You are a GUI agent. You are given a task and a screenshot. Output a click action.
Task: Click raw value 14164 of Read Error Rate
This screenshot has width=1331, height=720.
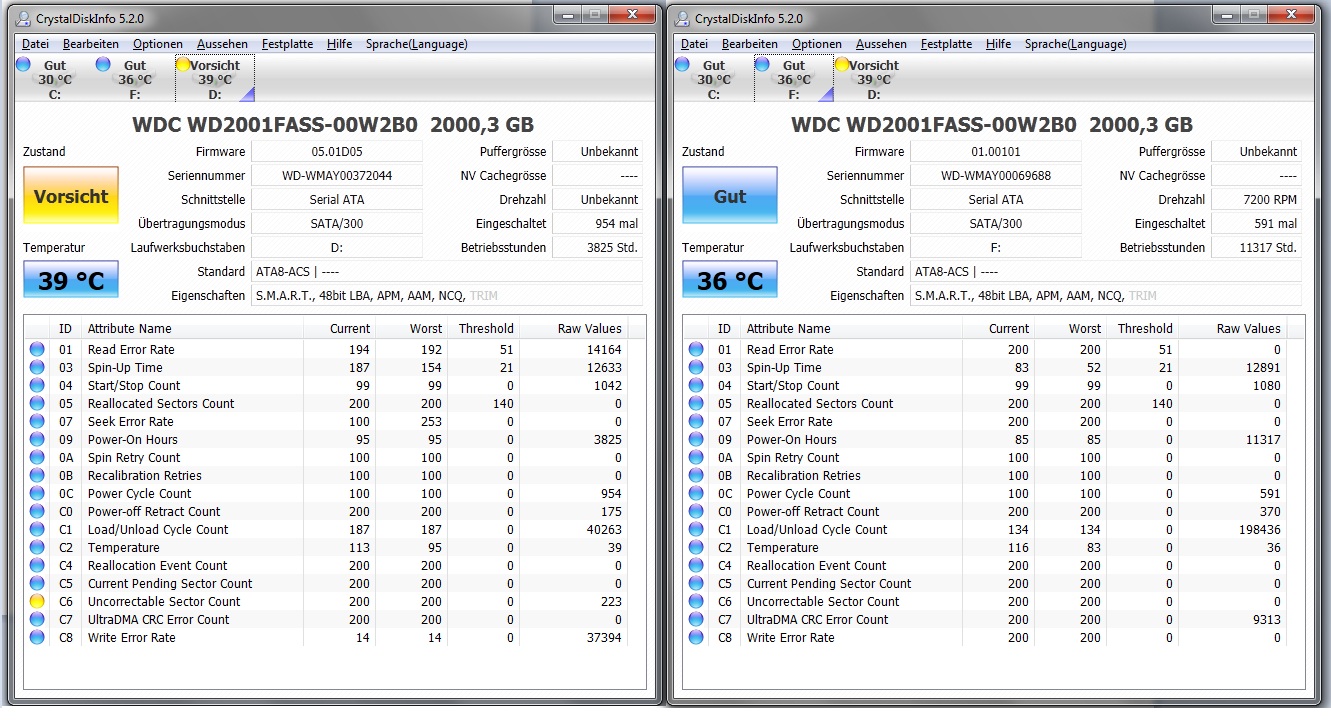[x=604, y=349]
